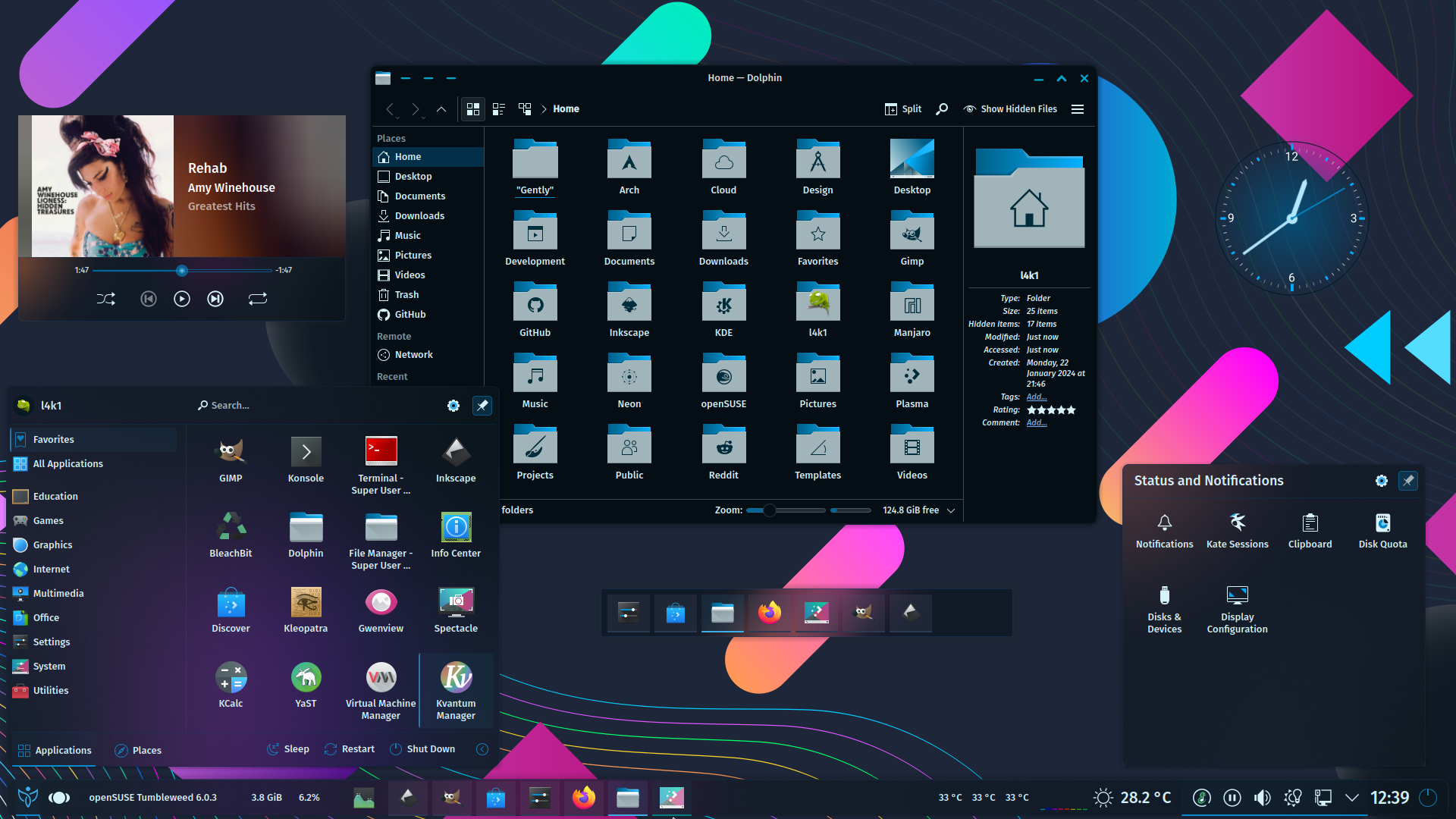Click Add comment link in info panel

click(x=1037, y=422)
